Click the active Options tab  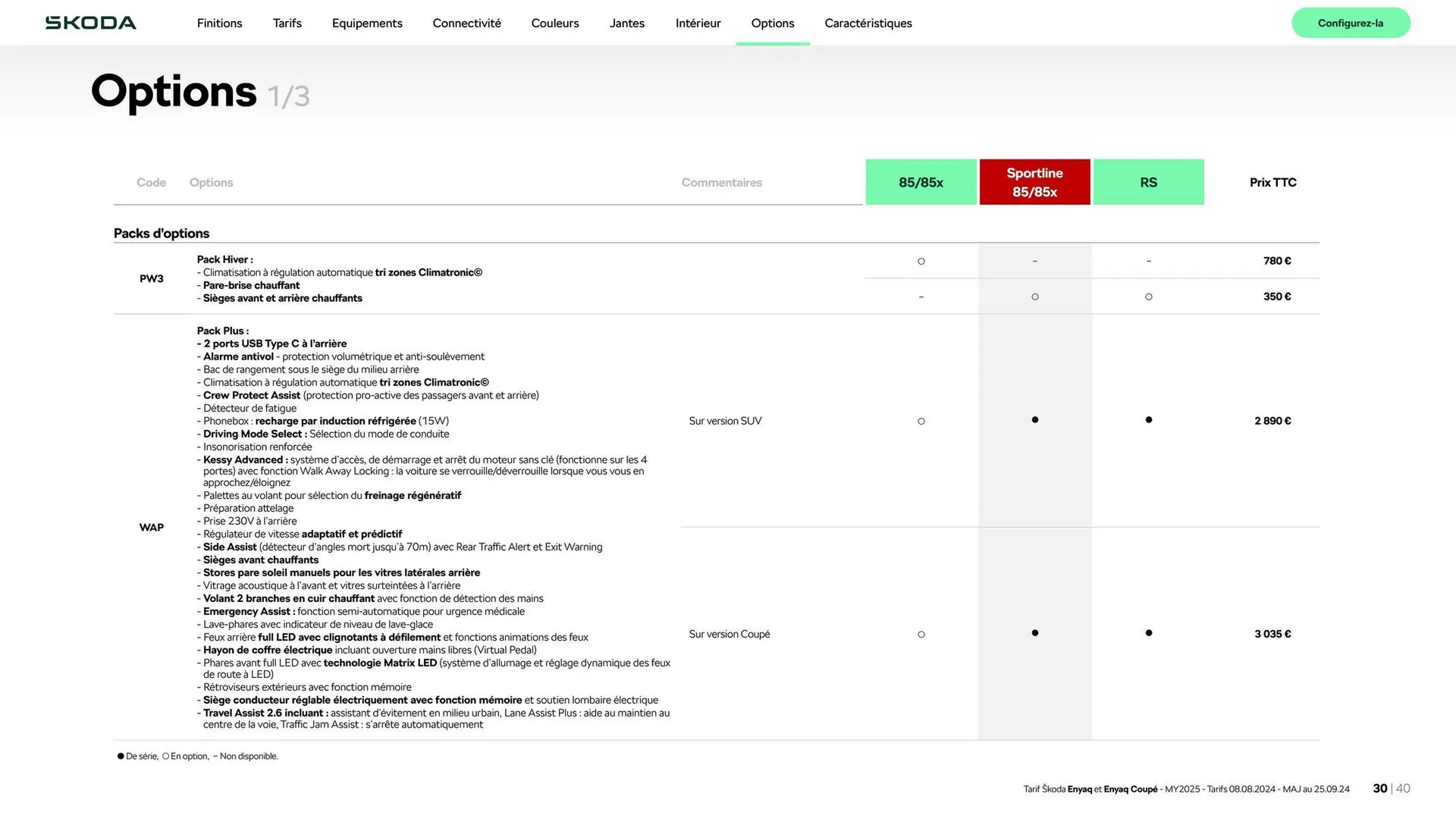tap(772, 23)
